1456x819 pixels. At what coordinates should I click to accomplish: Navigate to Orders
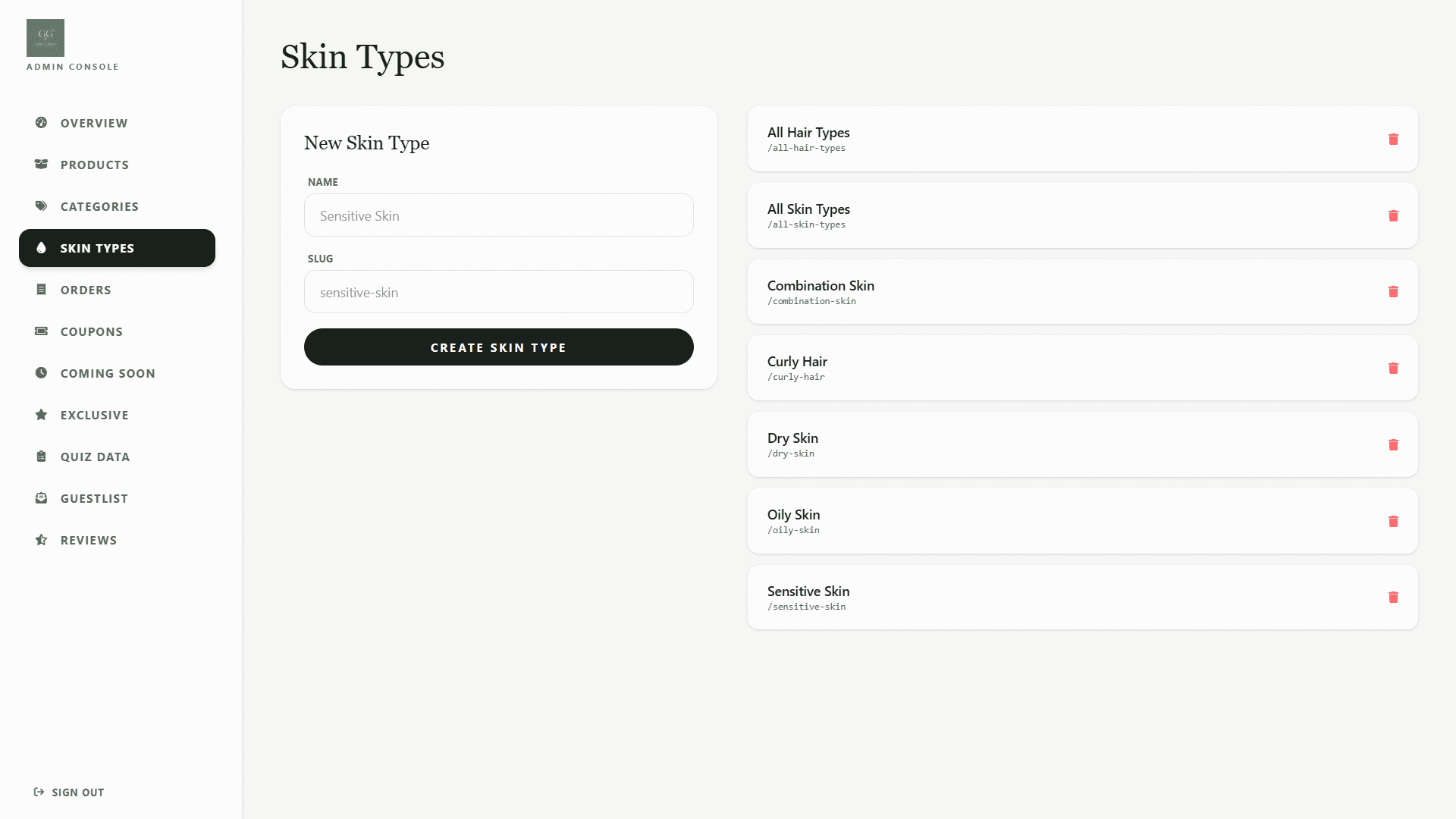pyautogui.click(x=117, y=290)
